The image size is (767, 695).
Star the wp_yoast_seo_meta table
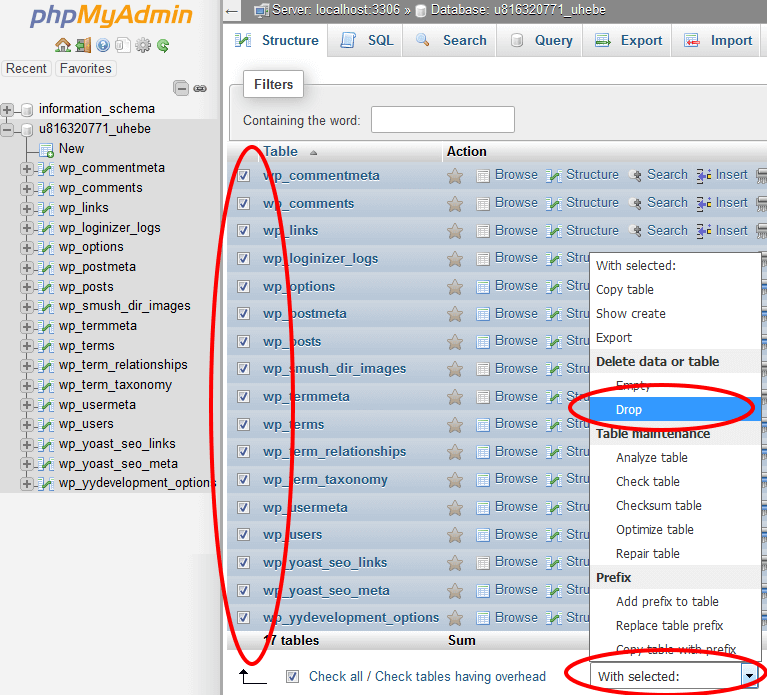pos(455,591)
